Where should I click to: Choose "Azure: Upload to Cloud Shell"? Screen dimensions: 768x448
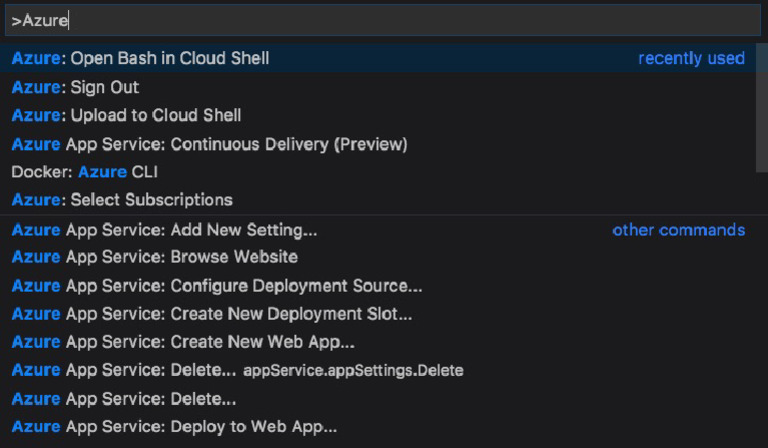pyautogui.click(x=378, y=116)
